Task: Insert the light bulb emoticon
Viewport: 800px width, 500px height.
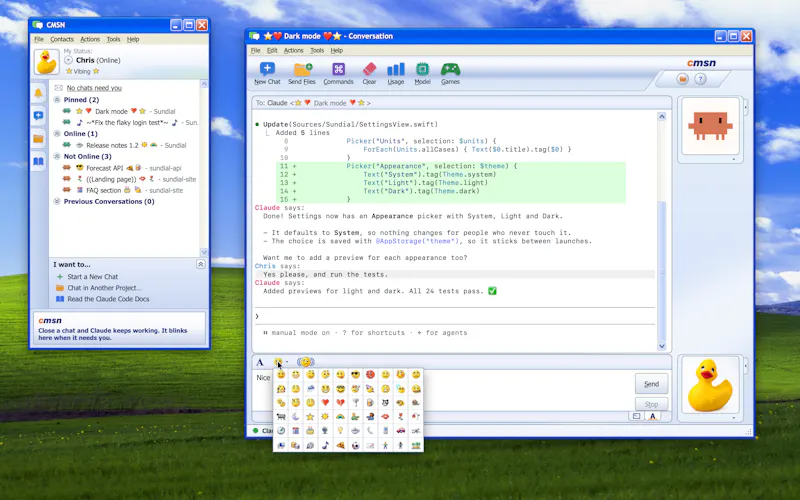Action: point(340,430)
